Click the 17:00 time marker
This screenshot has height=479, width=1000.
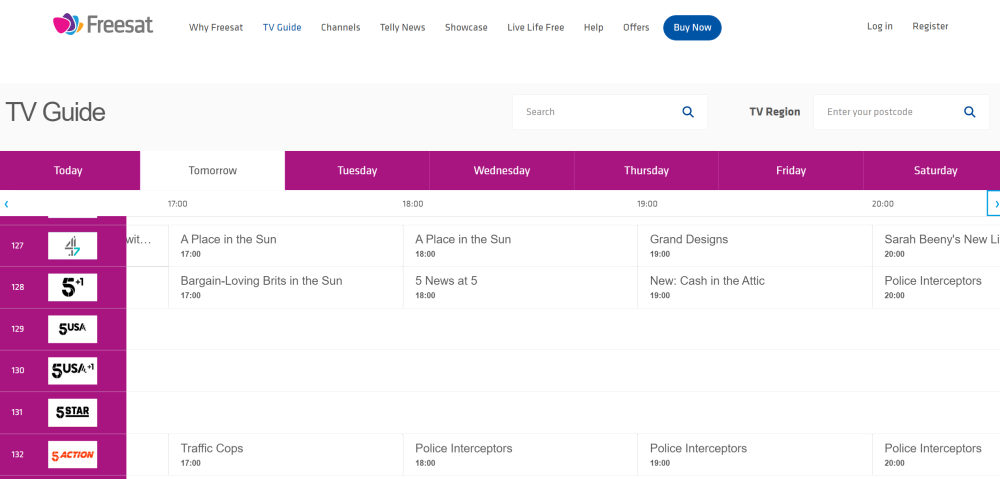[177, 204]
